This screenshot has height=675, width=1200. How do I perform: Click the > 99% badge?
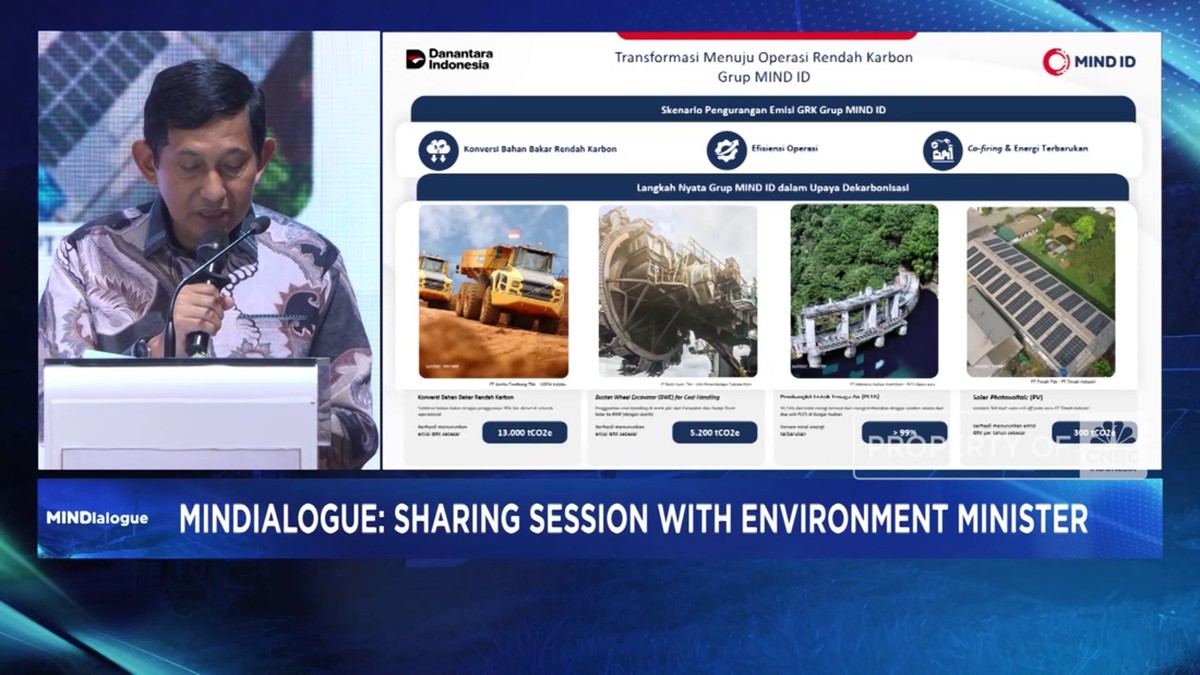904,432
